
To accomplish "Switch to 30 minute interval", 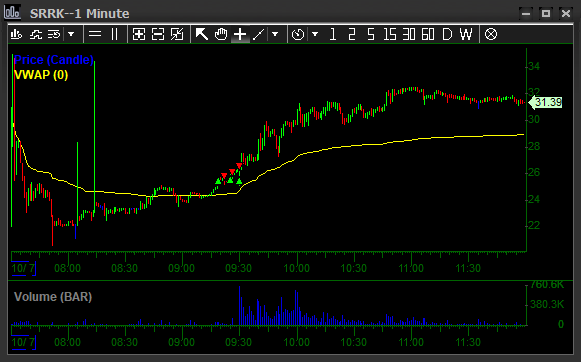I will tap(409, 34).
